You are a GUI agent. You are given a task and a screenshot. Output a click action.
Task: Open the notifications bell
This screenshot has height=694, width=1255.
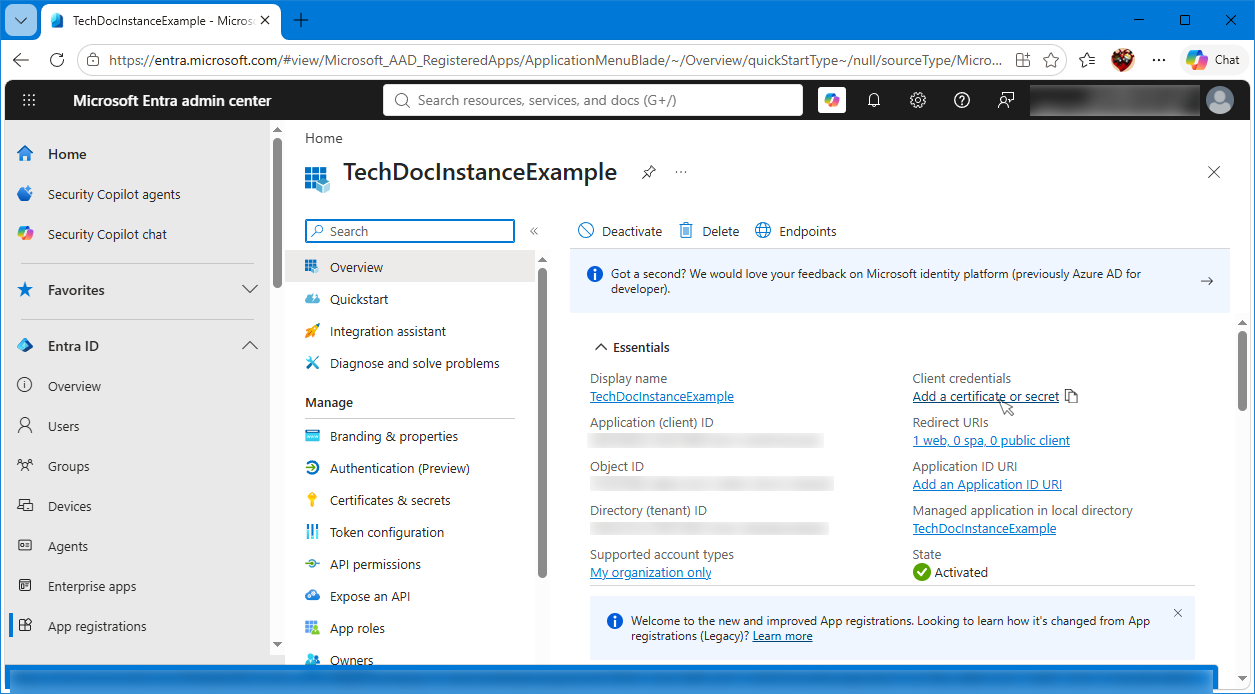(874, 100)
